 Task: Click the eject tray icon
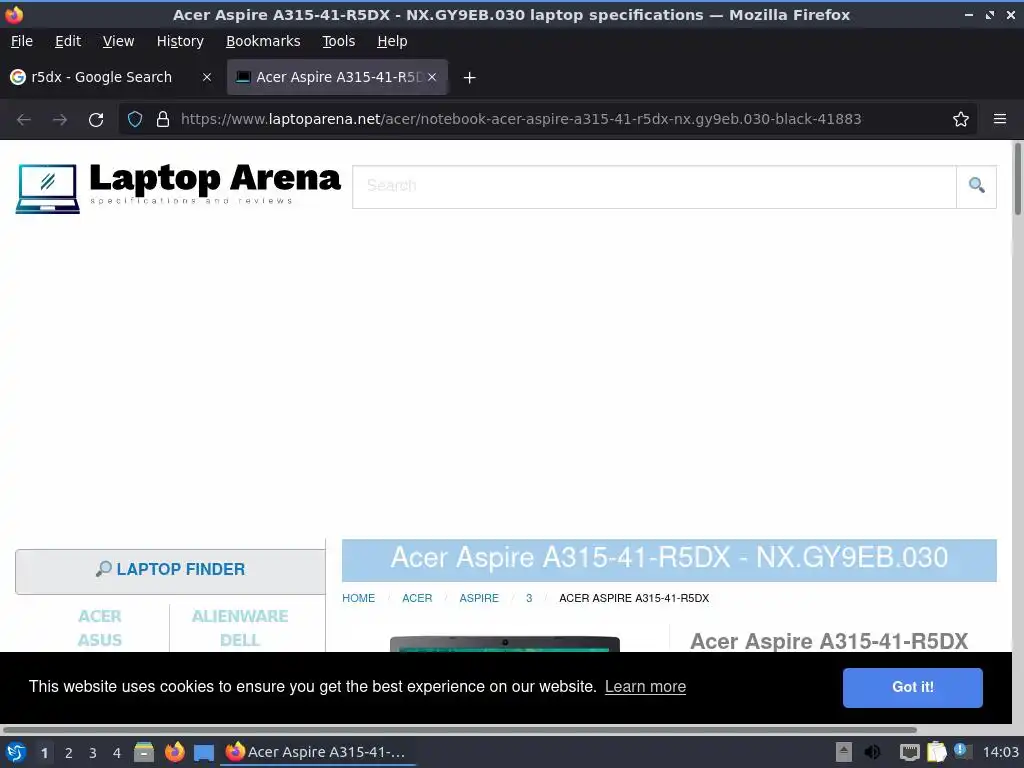click(x=844, y=752)
